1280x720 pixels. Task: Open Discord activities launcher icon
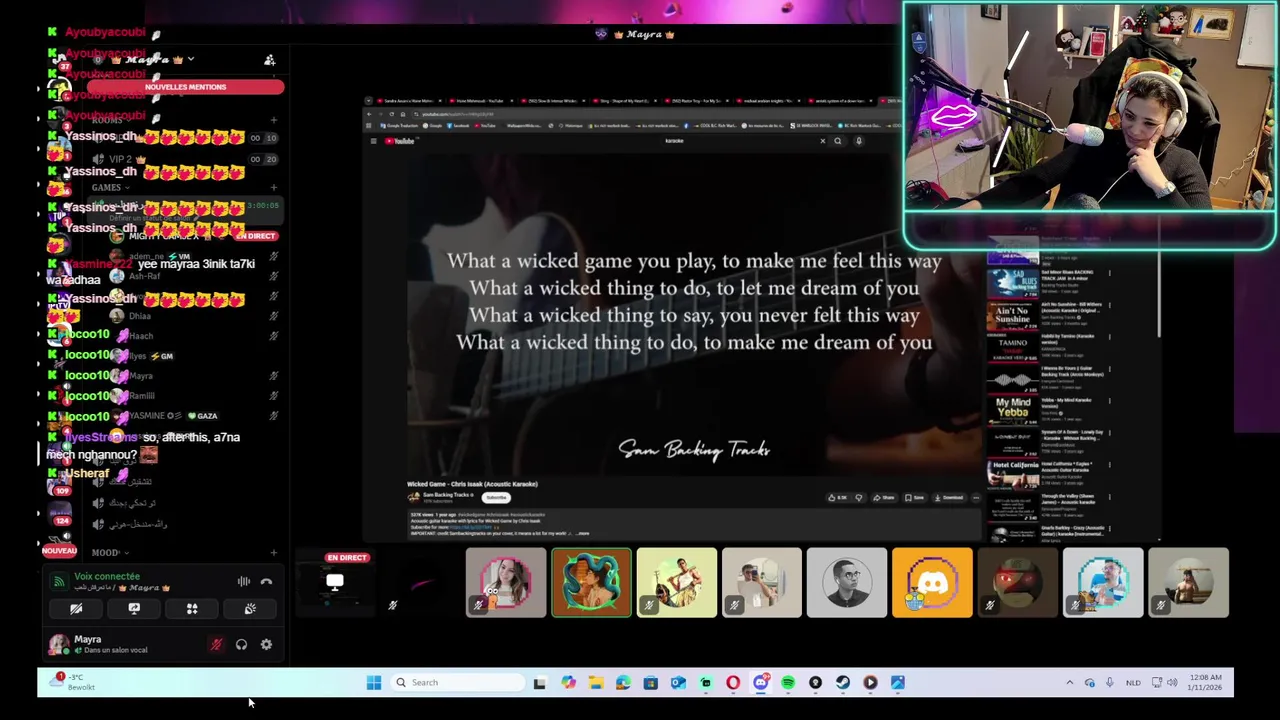[192, 609]
